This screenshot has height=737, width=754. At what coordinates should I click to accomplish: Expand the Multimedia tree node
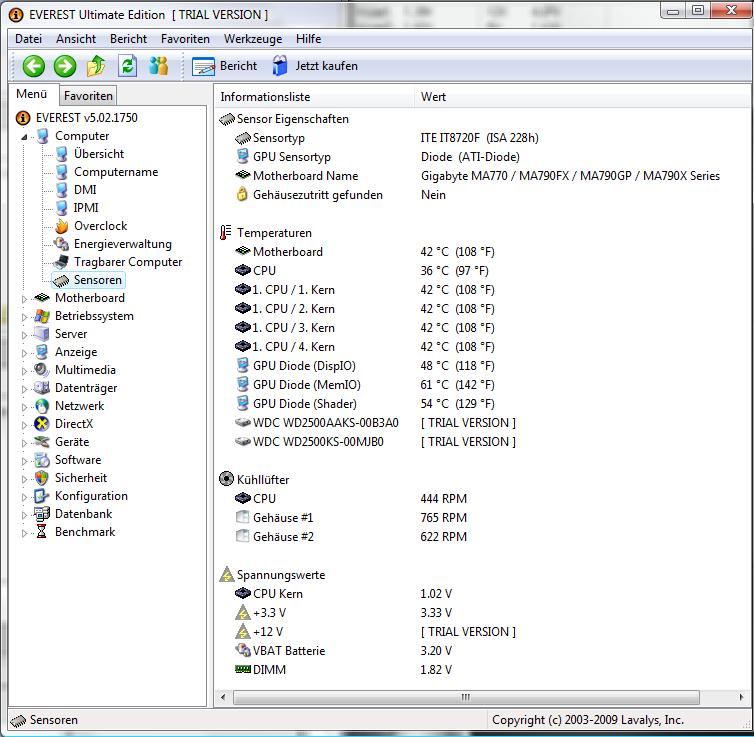(x=24, y=371)
